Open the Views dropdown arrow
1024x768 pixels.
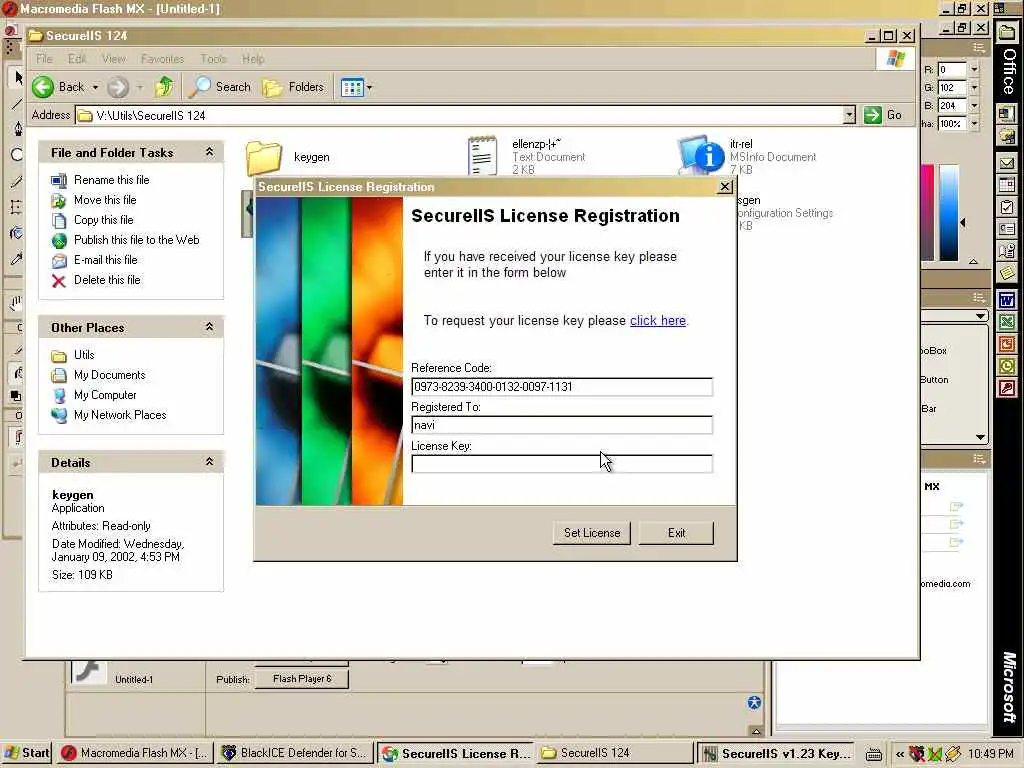pos(370,88)
